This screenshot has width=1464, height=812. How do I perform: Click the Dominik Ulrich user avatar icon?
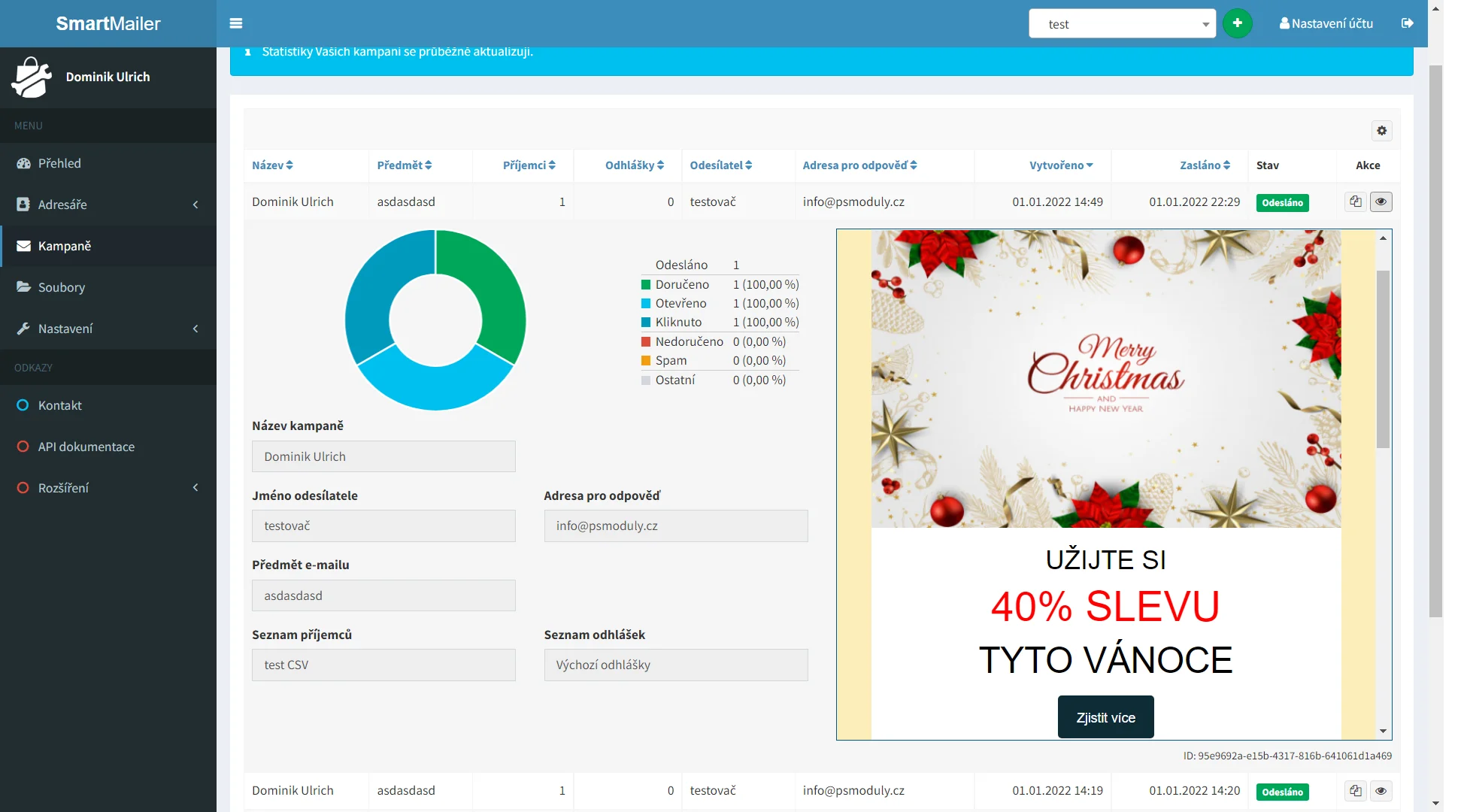[32, 77]
